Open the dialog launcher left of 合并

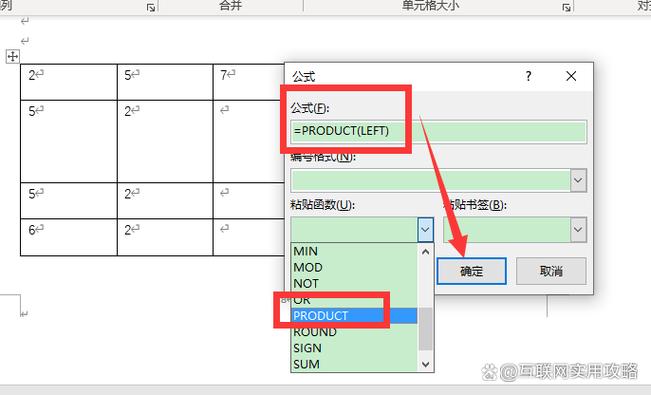point(151,7)
